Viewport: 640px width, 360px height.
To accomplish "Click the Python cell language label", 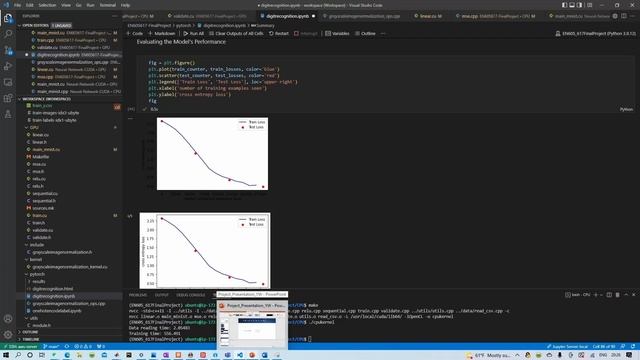I will pyautogui.click(x=626, y=109).
